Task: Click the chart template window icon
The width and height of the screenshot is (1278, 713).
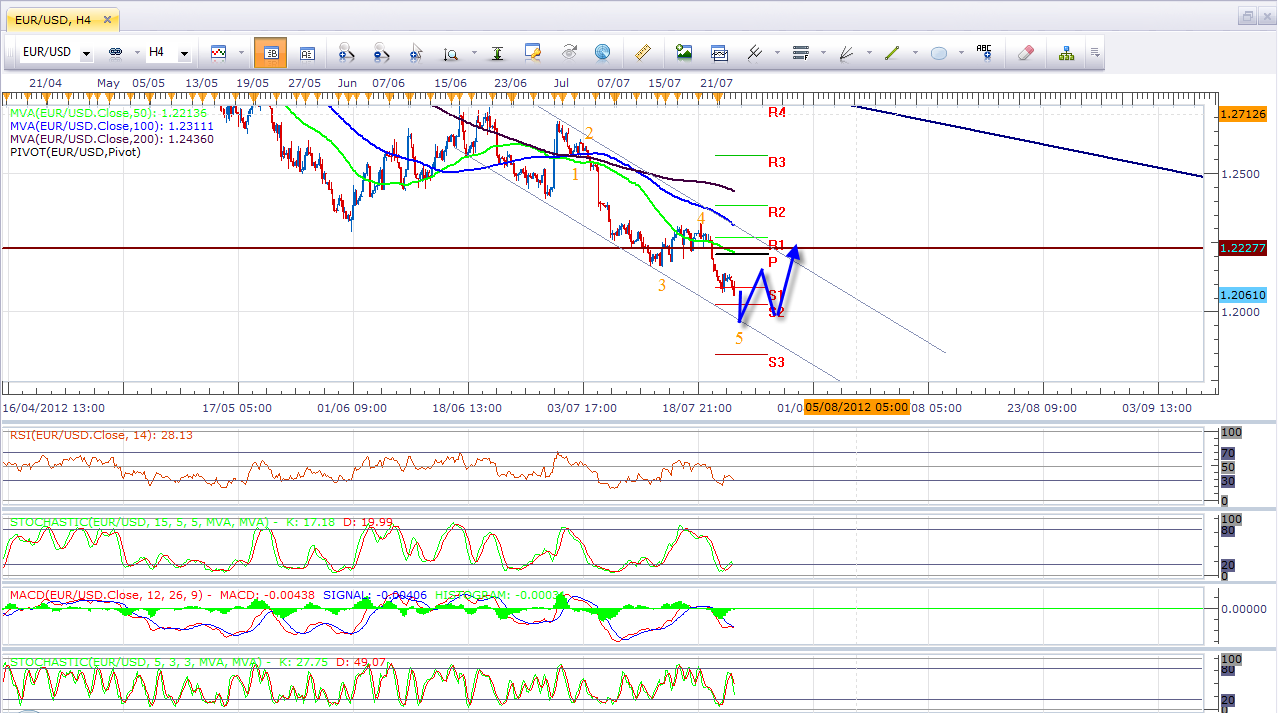Action: (x=719, y=53)
